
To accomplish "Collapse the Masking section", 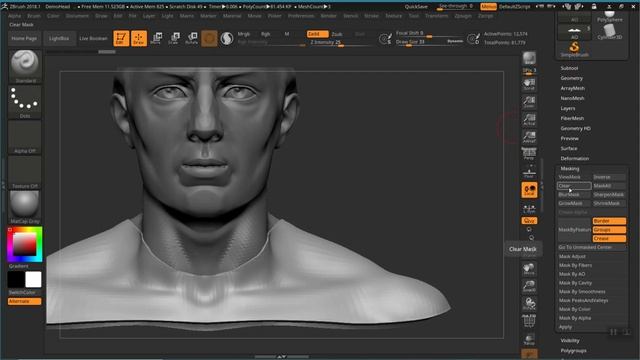I will [570, 169].
